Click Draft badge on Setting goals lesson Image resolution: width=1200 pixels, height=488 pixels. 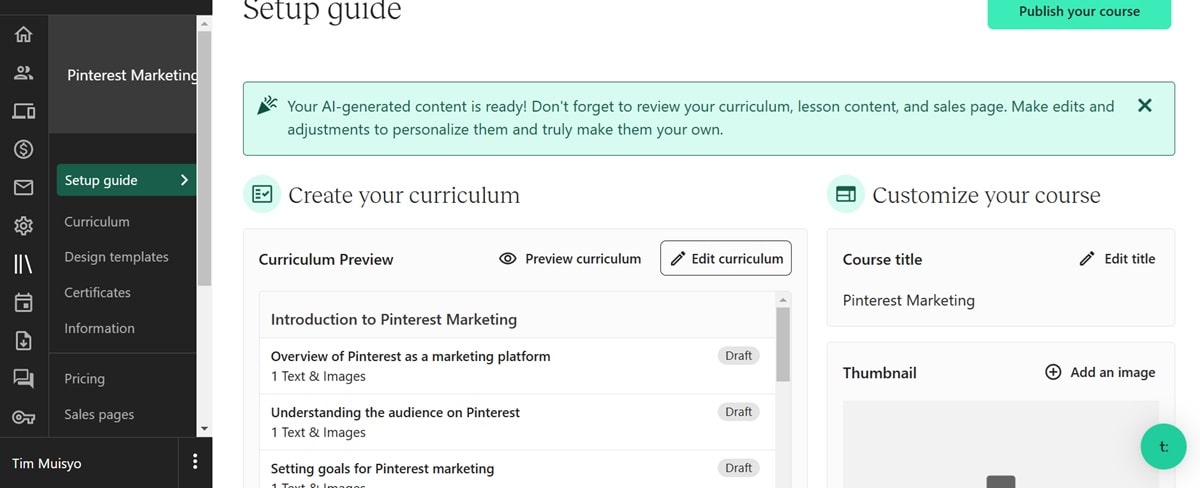[x=739, y=468]
